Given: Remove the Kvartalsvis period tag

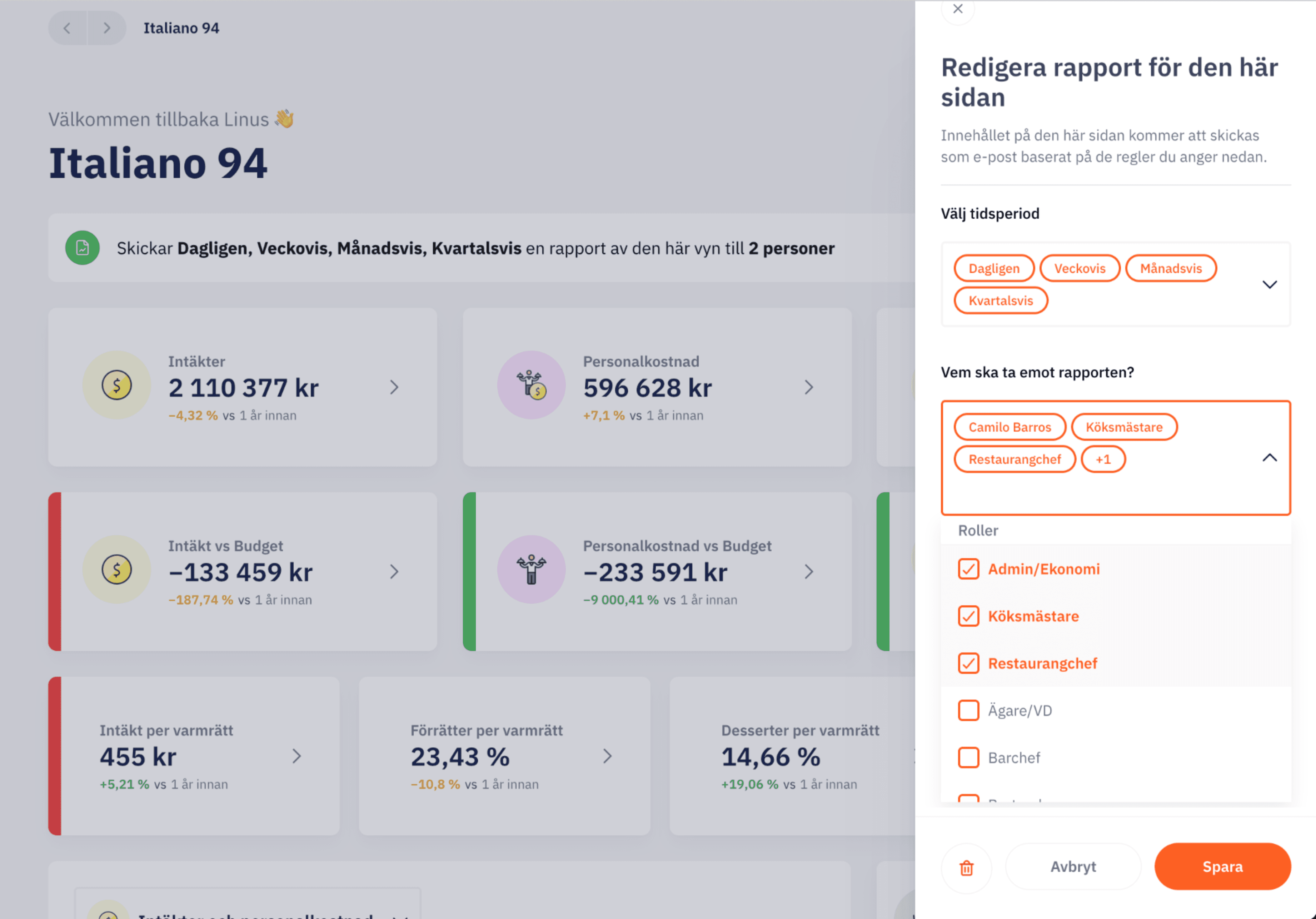Looking at the screenshot, I should pyautogui.click(x=1001, y=300).
